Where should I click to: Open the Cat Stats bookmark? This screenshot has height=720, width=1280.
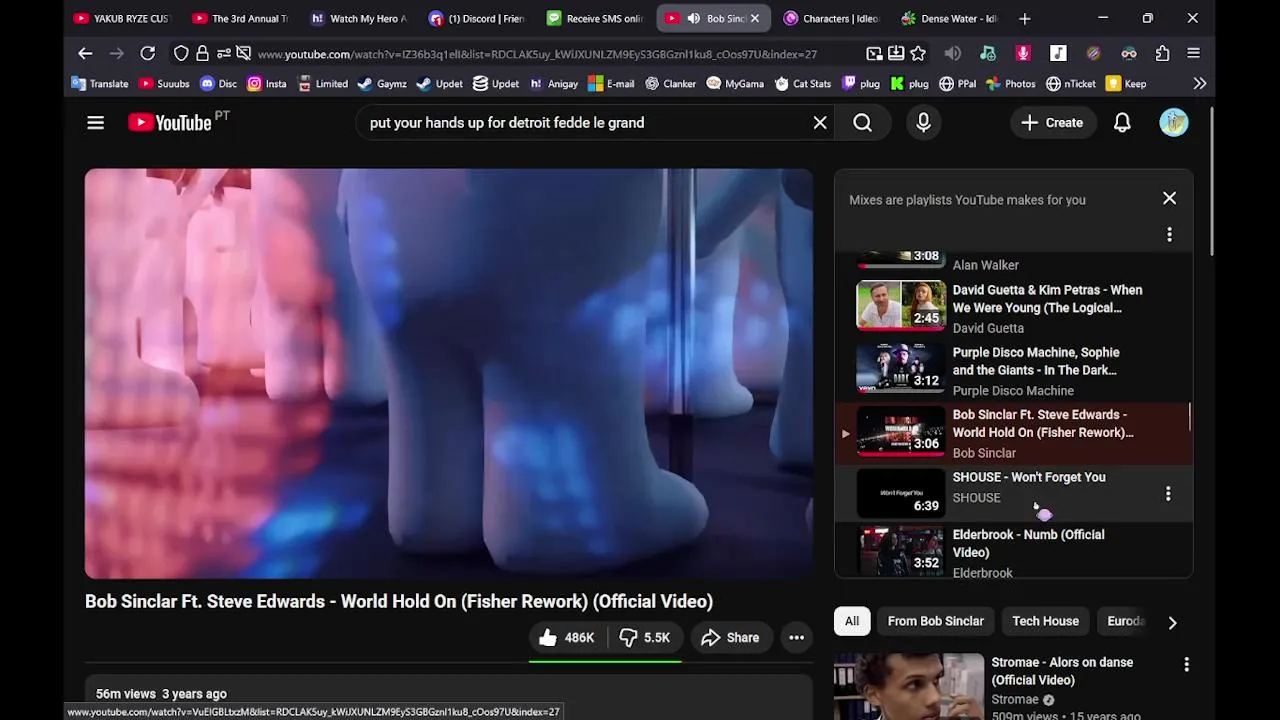[802, 84]
